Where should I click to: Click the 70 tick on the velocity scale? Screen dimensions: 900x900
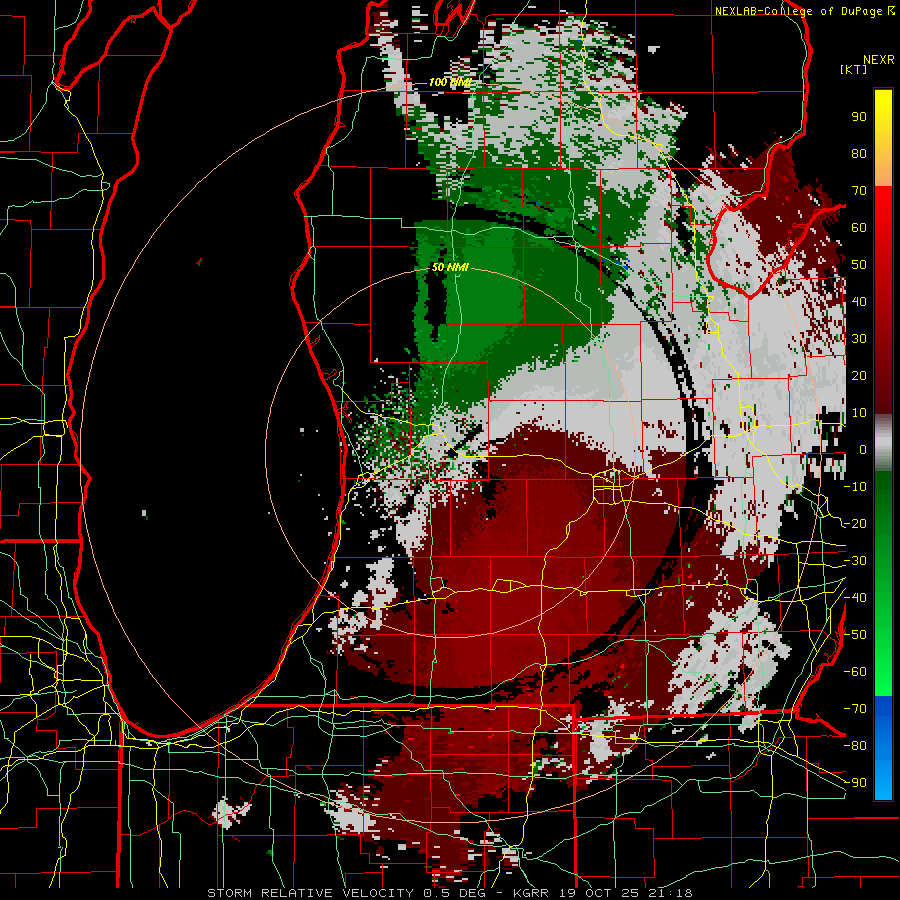point(859,191)
